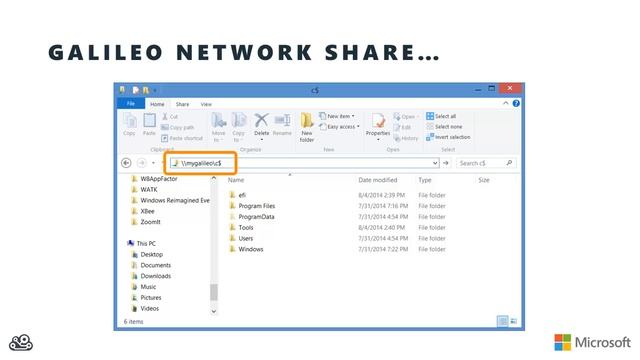Open the Move to menu
Viewport: 640px width, 360px height.
tap(218, 127)
